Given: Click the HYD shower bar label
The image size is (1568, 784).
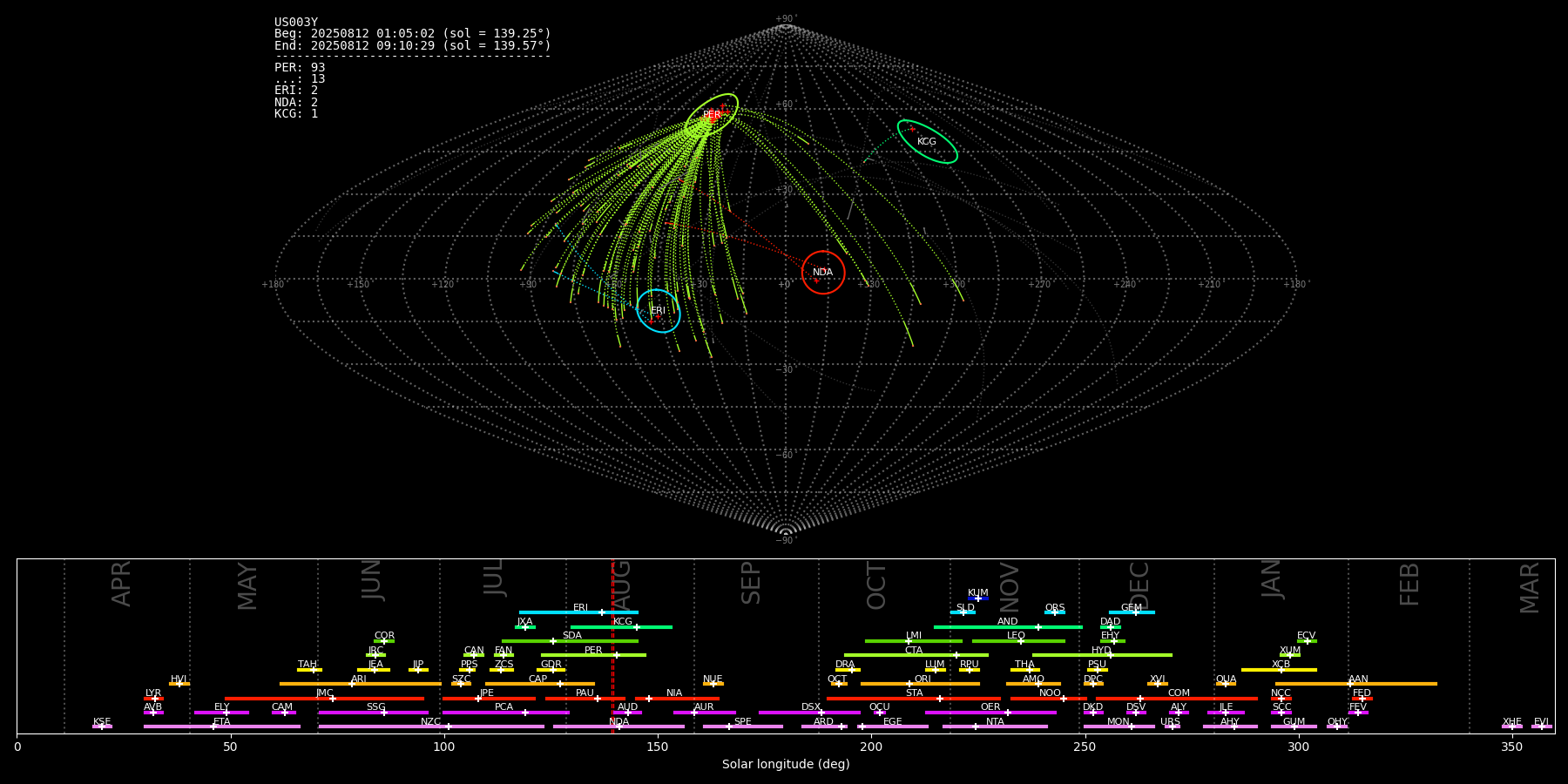Looking at the screenshot, I should point(1102,651).
